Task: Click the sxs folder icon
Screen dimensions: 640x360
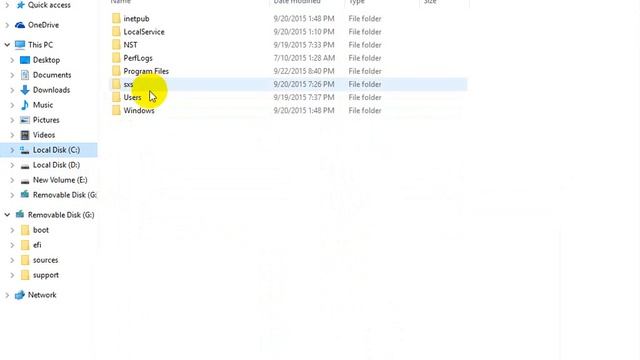Action: click(116, 84)
